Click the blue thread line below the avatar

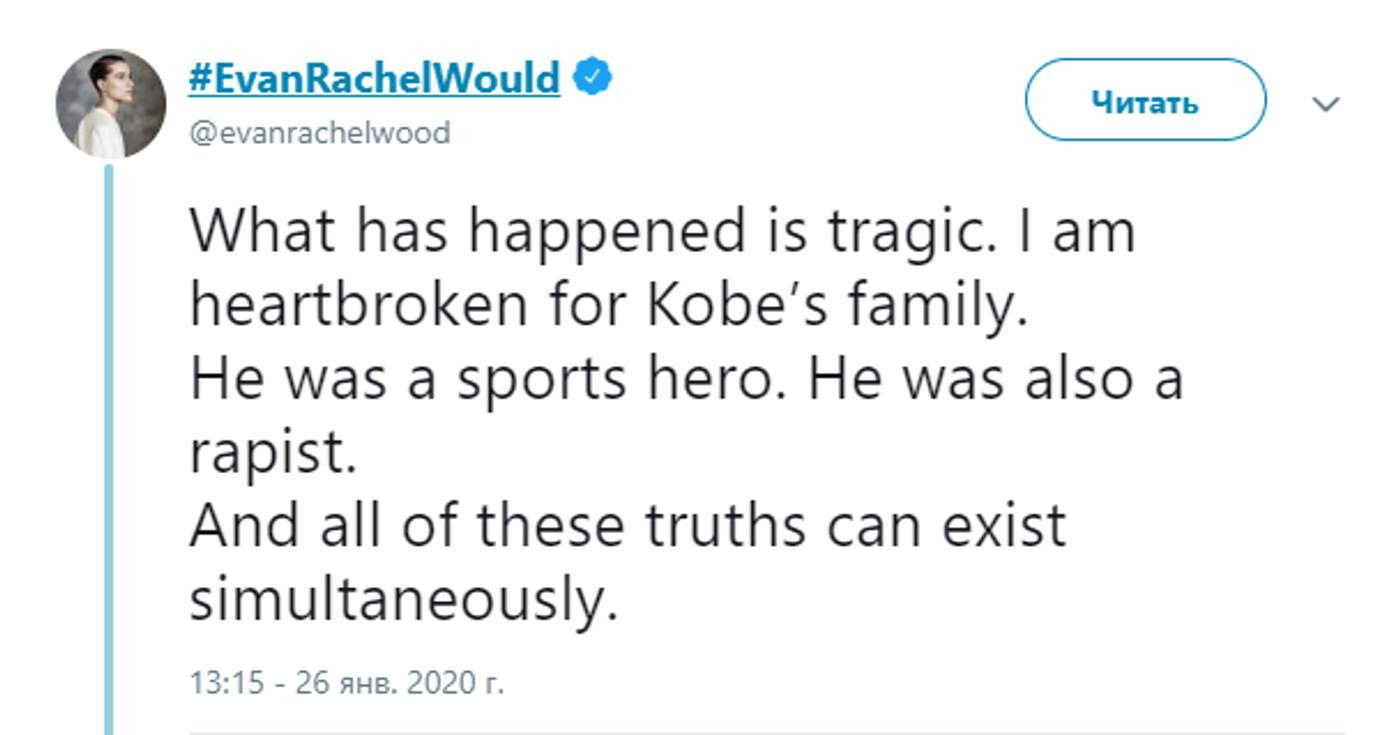click(109, 449)
